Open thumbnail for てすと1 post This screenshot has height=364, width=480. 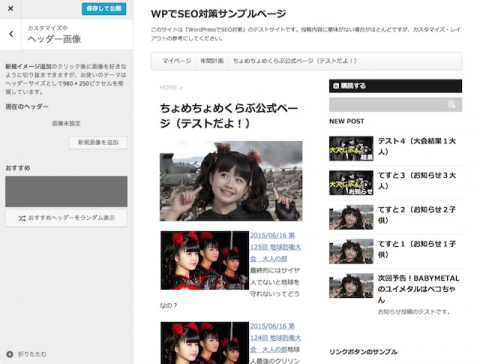(351, 251)
